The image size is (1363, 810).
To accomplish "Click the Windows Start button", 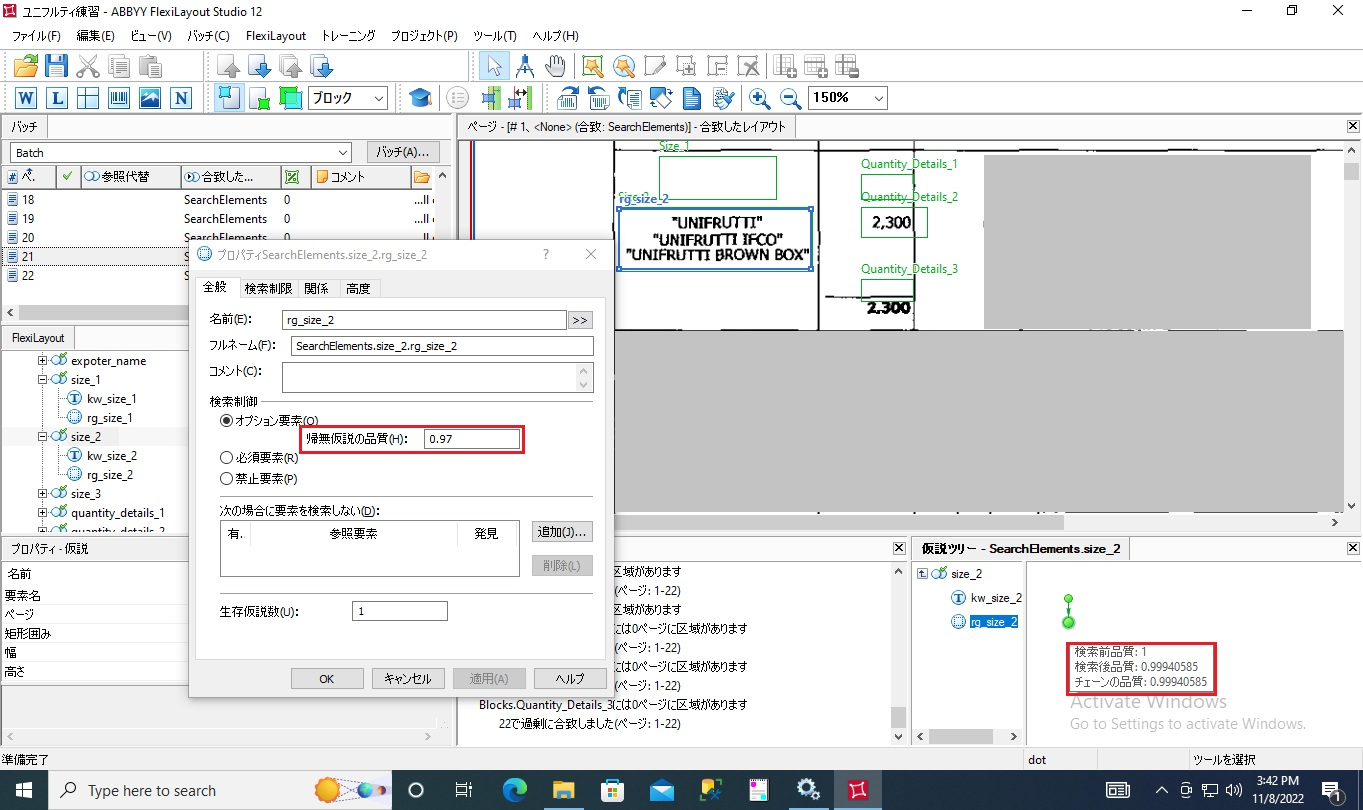I will [x=23, y=790].
